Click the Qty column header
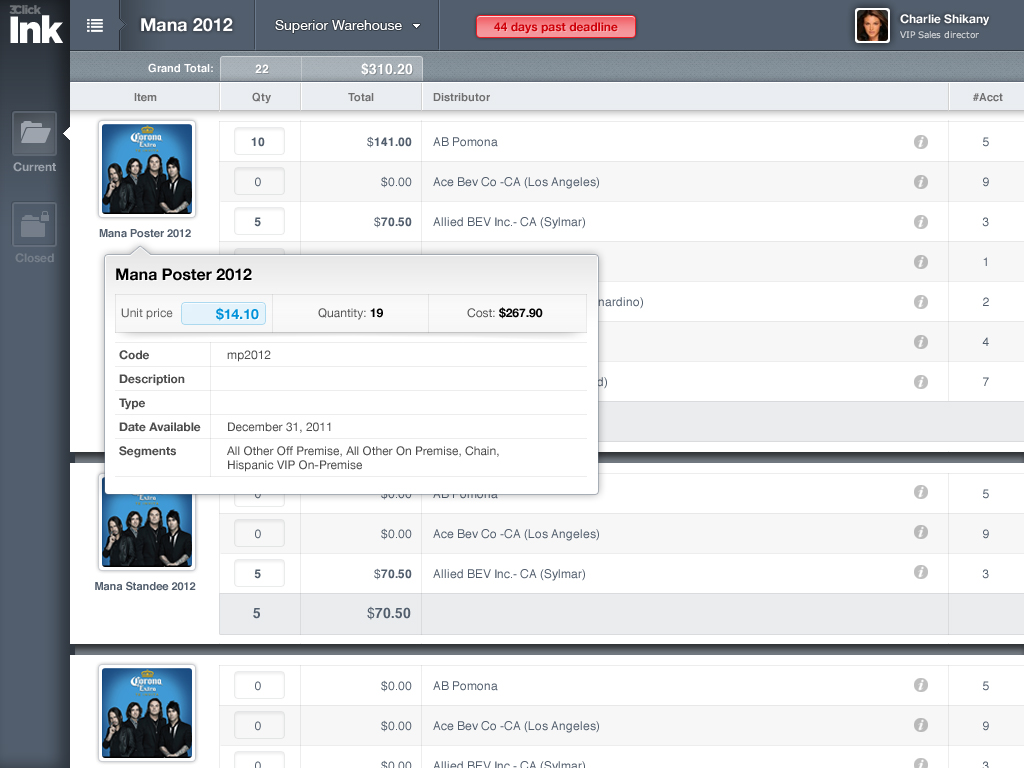The height and width of the screenshot is (768, 1024). pyautogui.click(x=261, y=97)
